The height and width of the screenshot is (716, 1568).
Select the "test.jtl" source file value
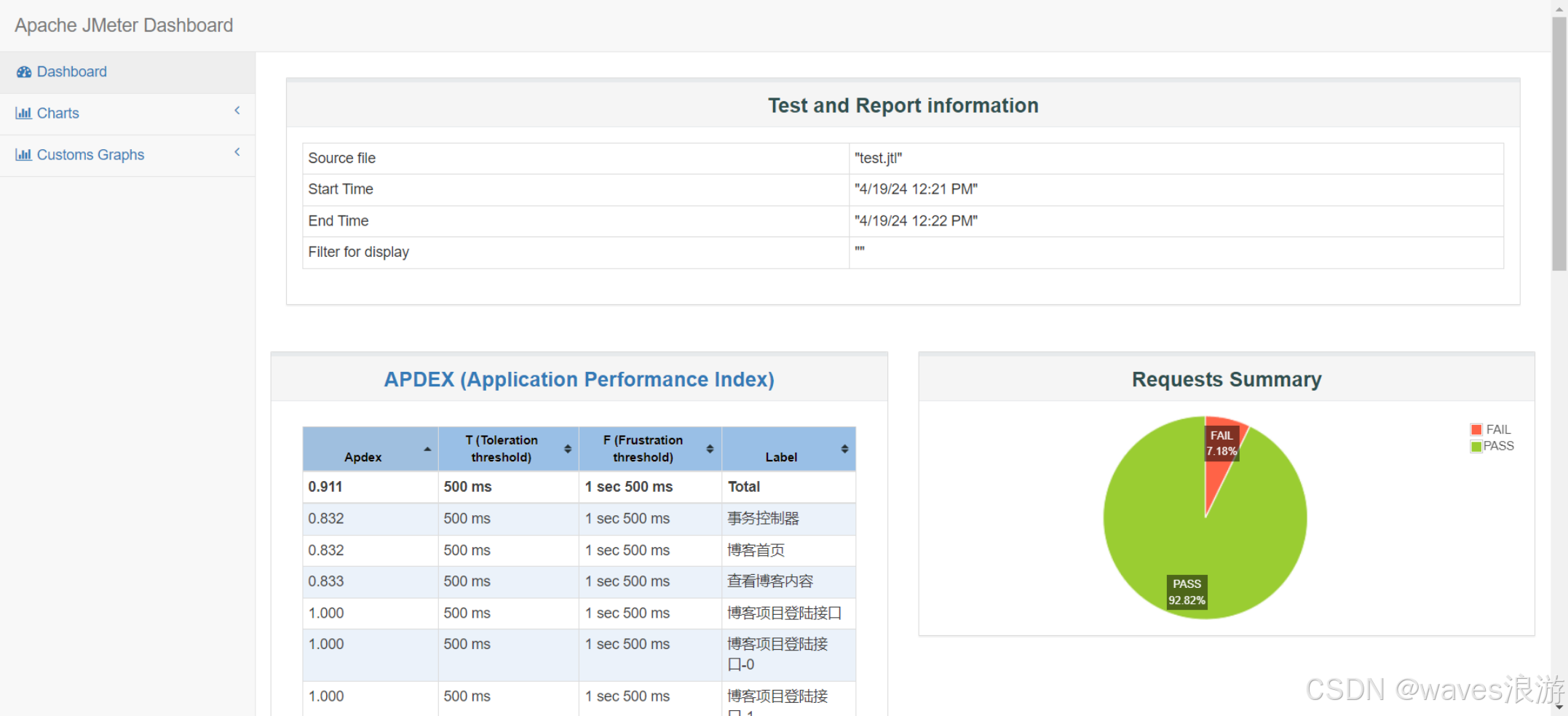(x=878, y=159)
